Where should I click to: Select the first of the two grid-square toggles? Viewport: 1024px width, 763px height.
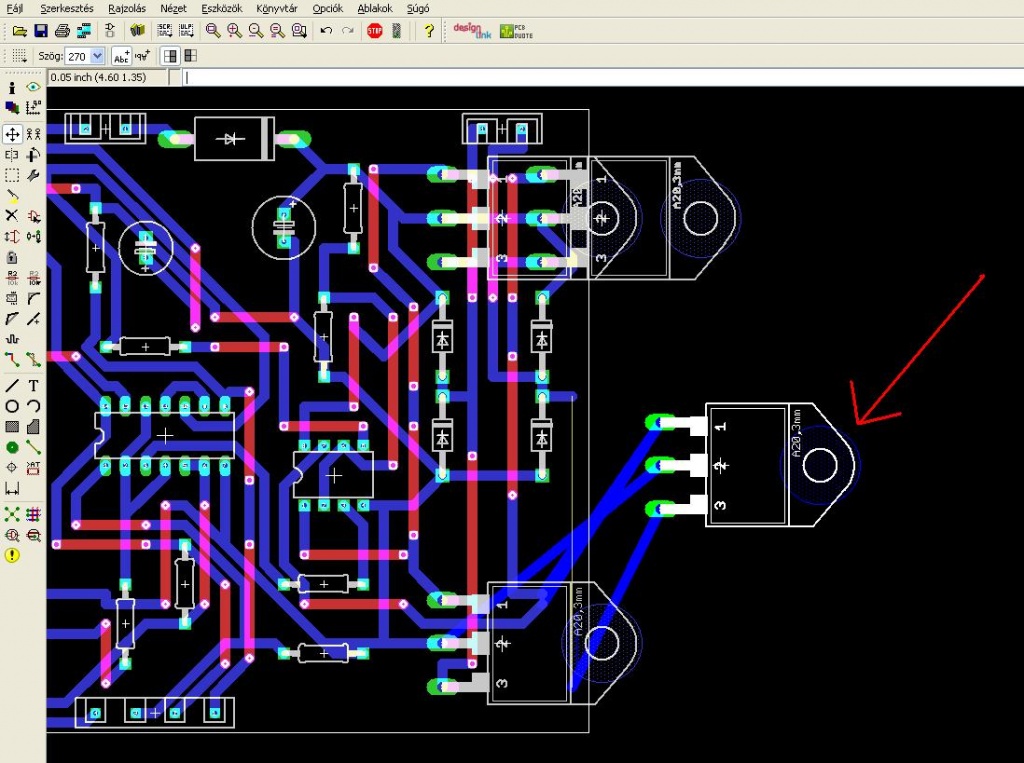170,56
